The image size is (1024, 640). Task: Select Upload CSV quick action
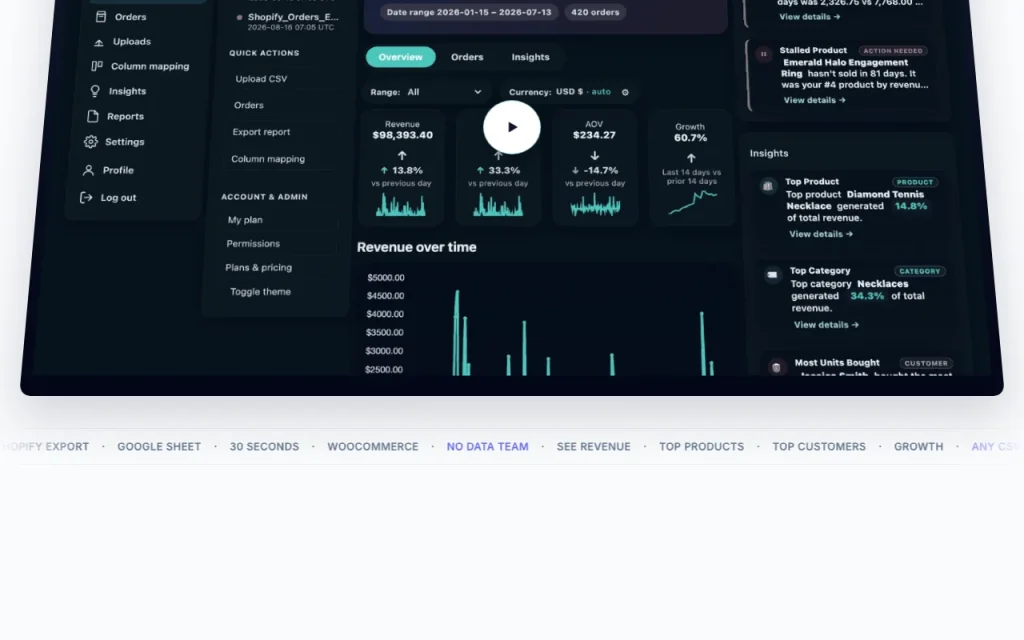coord(261,78)
